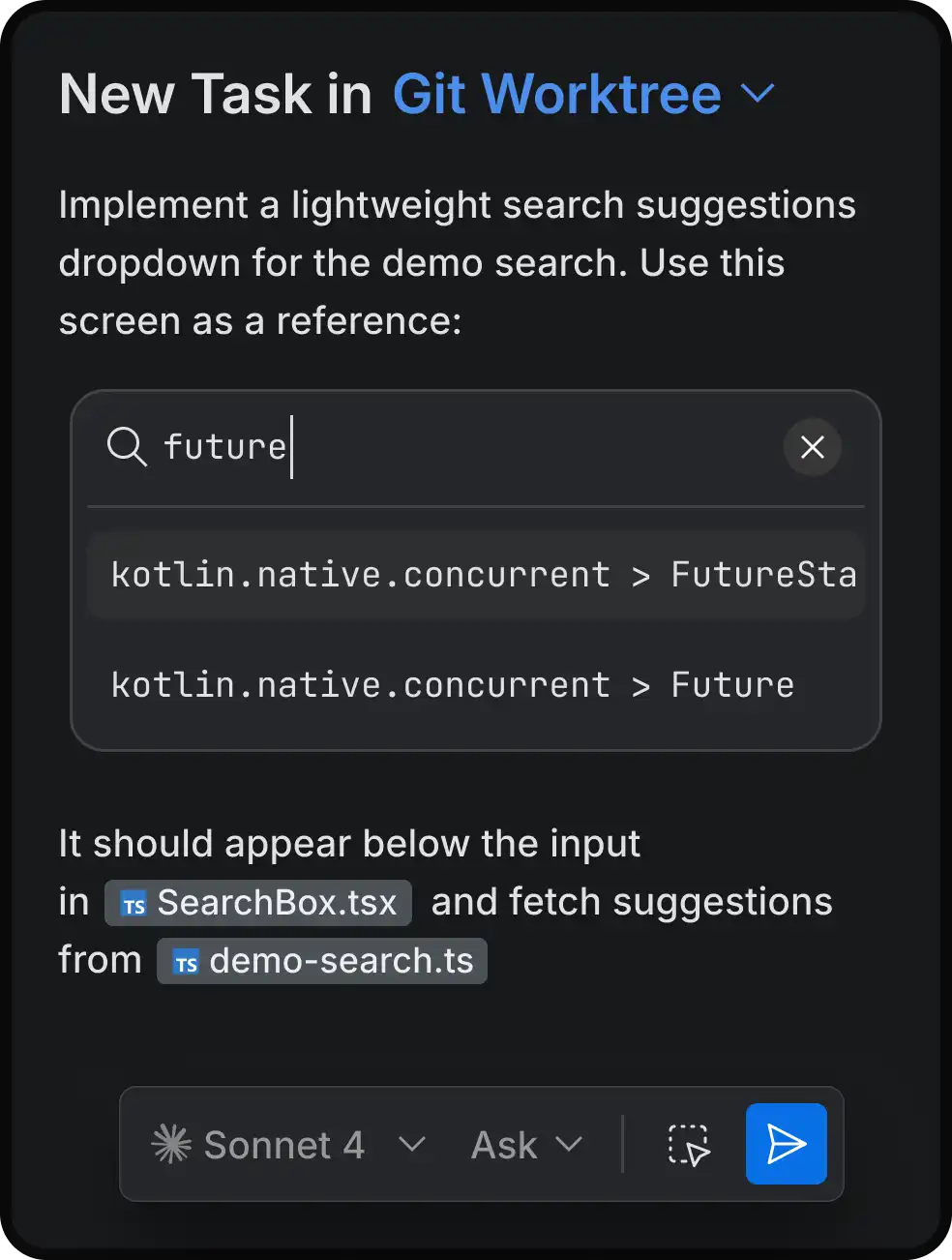Open the Ask mode dropdown

point(504,1145)
